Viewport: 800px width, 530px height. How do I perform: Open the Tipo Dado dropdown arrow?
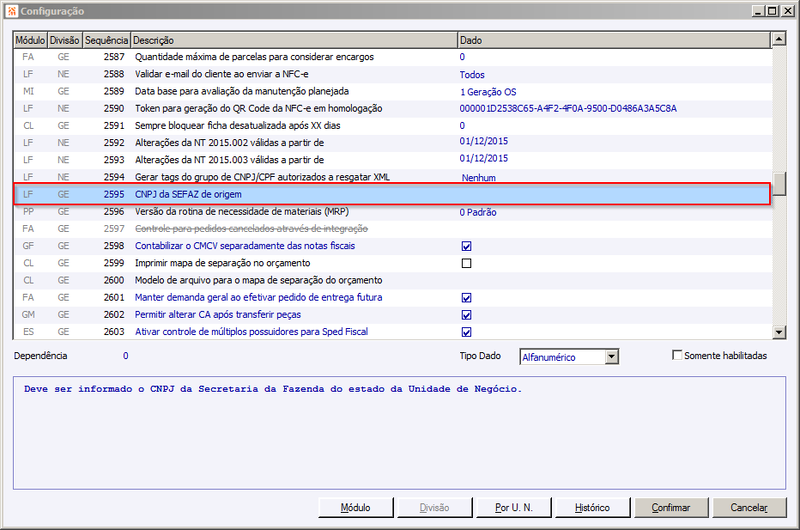coord(612,357)
